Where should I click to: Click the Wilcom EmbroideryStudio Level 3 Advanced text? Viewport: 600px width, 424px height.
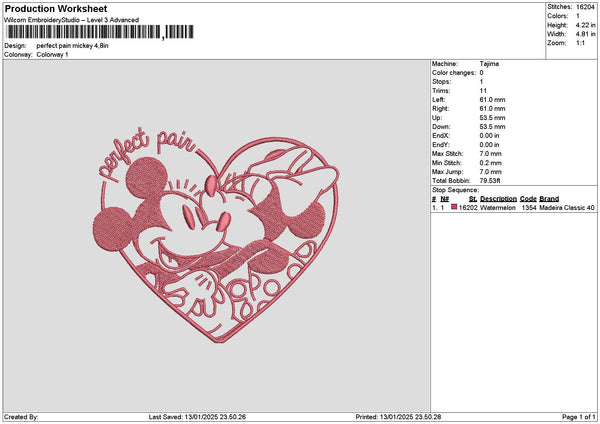click(x=72, y=20)
